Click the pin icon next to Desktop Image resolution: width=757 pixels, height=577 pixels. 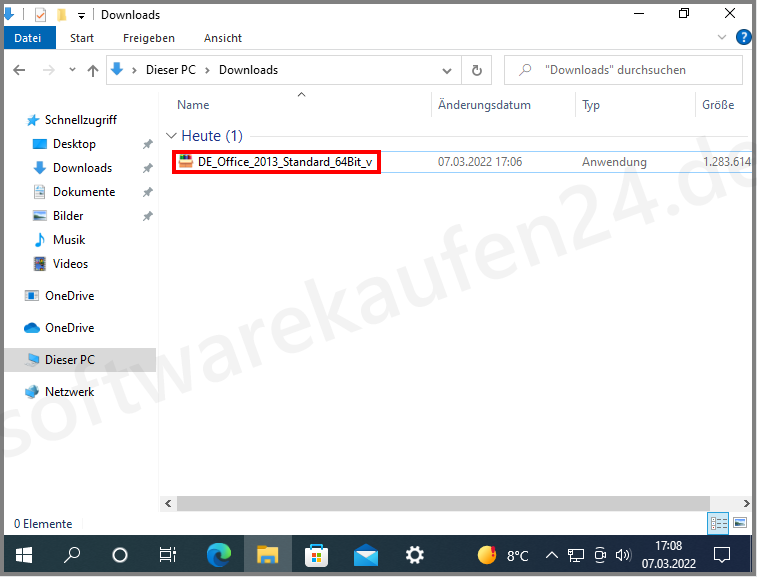(x=148, y=144)
